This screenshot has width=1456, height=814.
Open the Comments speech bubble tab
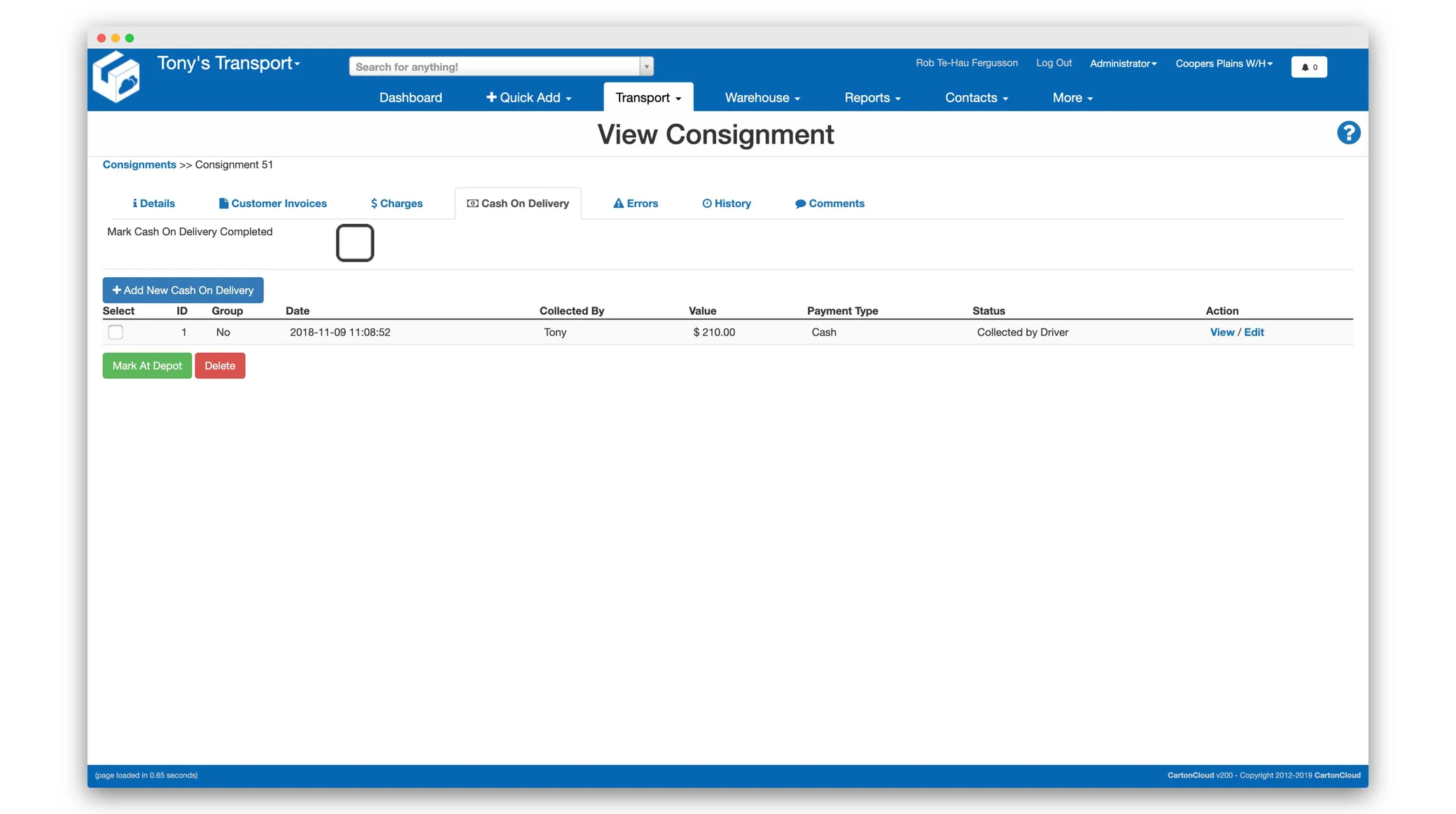[829, 203]
